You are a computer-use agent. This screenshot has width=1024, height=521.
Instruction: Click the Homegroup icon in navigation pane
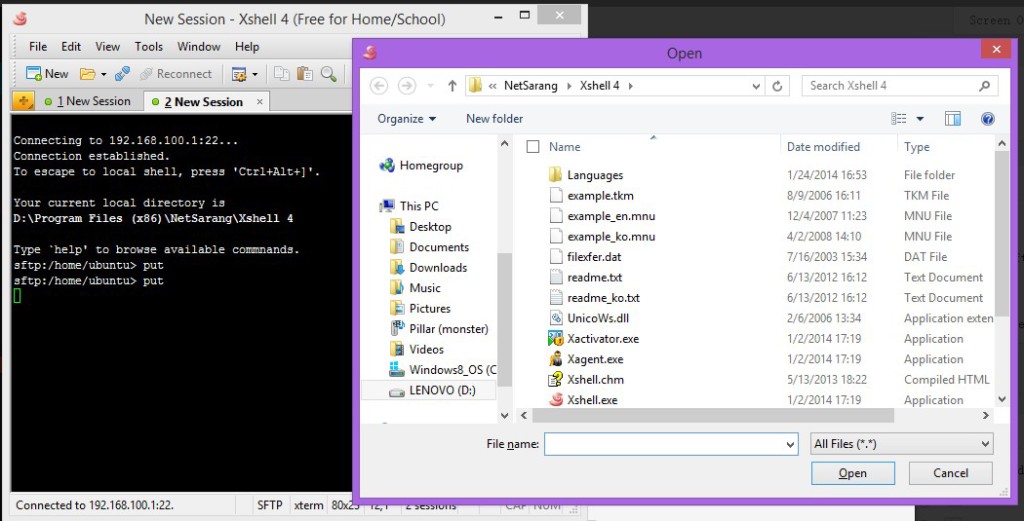coord(387,165)
